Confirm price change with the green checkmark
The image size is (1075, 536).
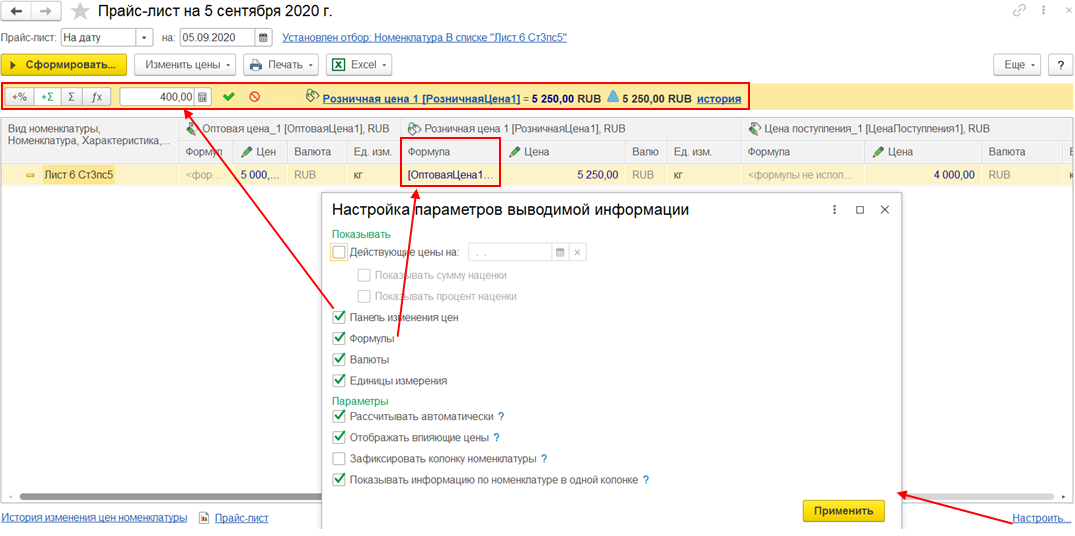[x=229, y=97]
